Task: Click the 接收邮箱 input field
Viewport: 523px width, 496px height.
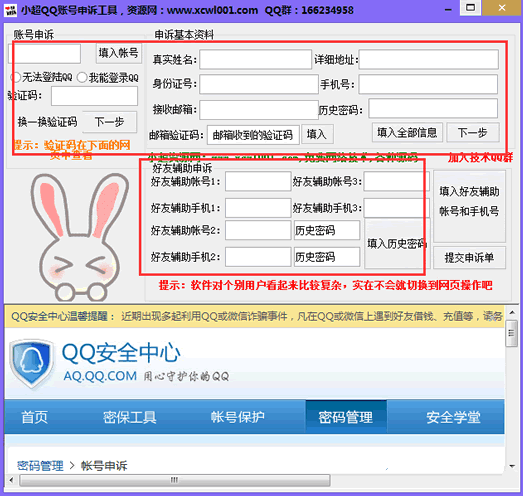Action: click(259, 109)
